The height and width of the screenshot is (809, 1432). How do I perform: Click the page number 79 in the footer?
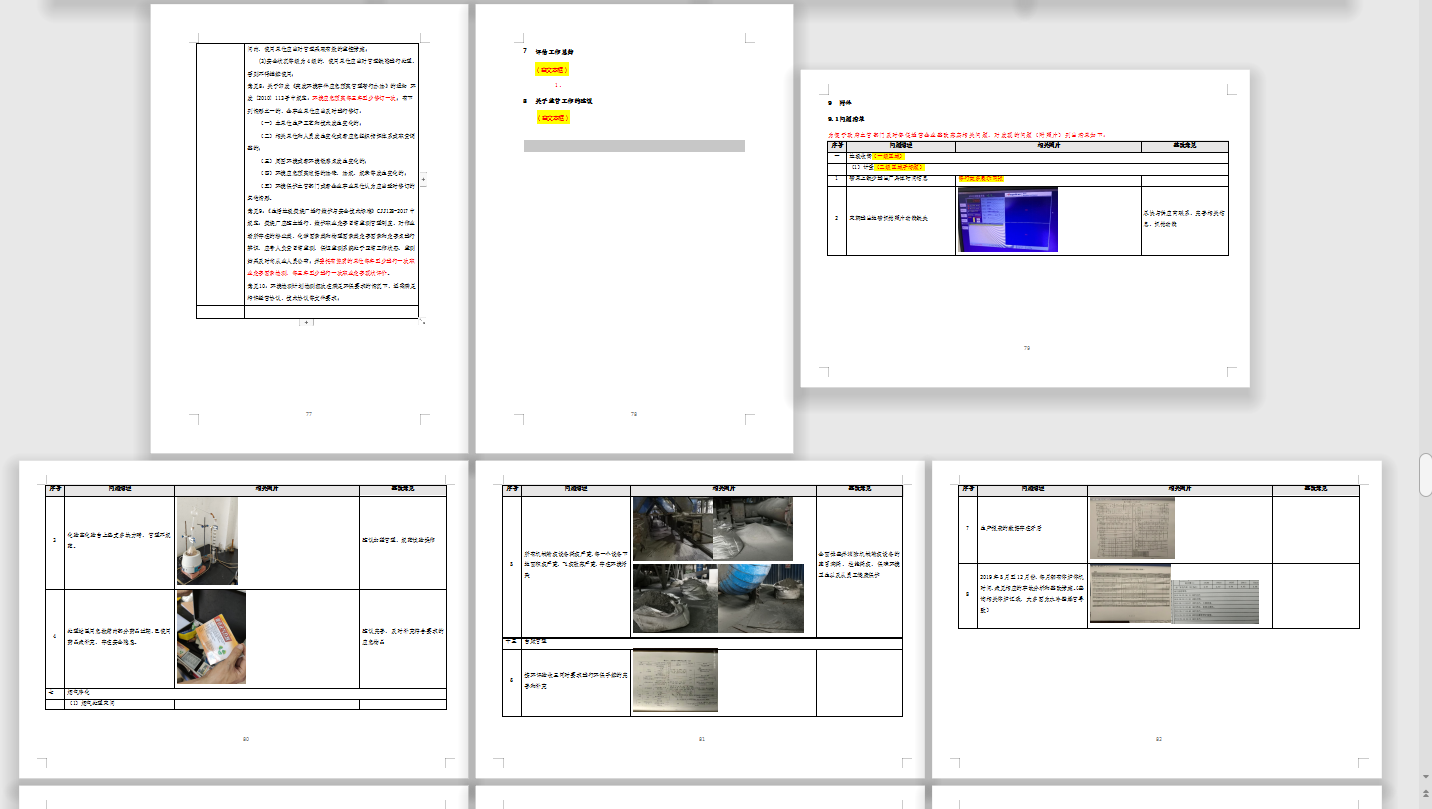[1026, 348]
